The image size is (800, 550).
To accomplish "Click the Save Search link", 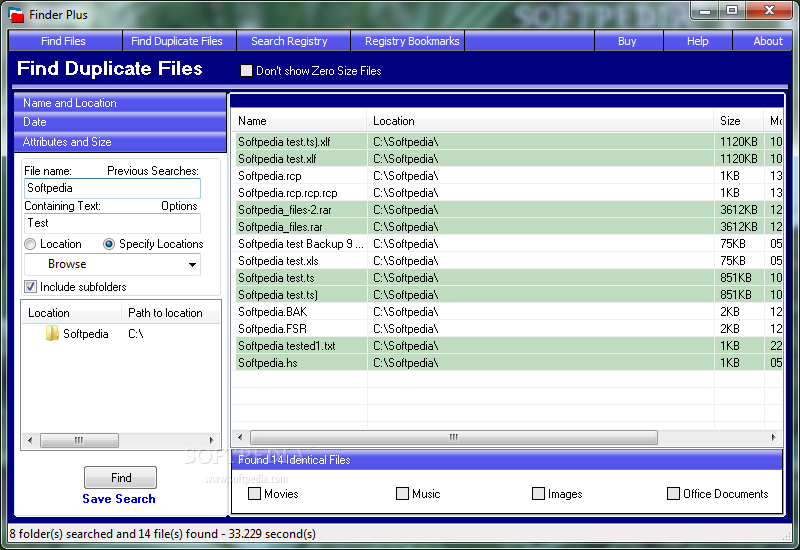I will tap(119, 499).
